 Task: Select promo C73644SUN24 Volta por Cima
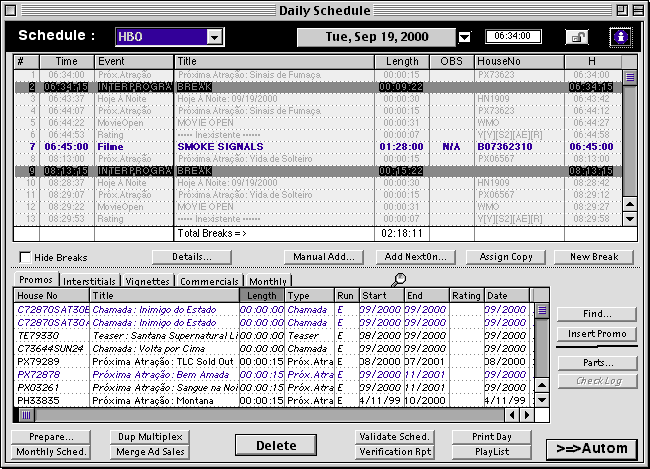[274, 349]
